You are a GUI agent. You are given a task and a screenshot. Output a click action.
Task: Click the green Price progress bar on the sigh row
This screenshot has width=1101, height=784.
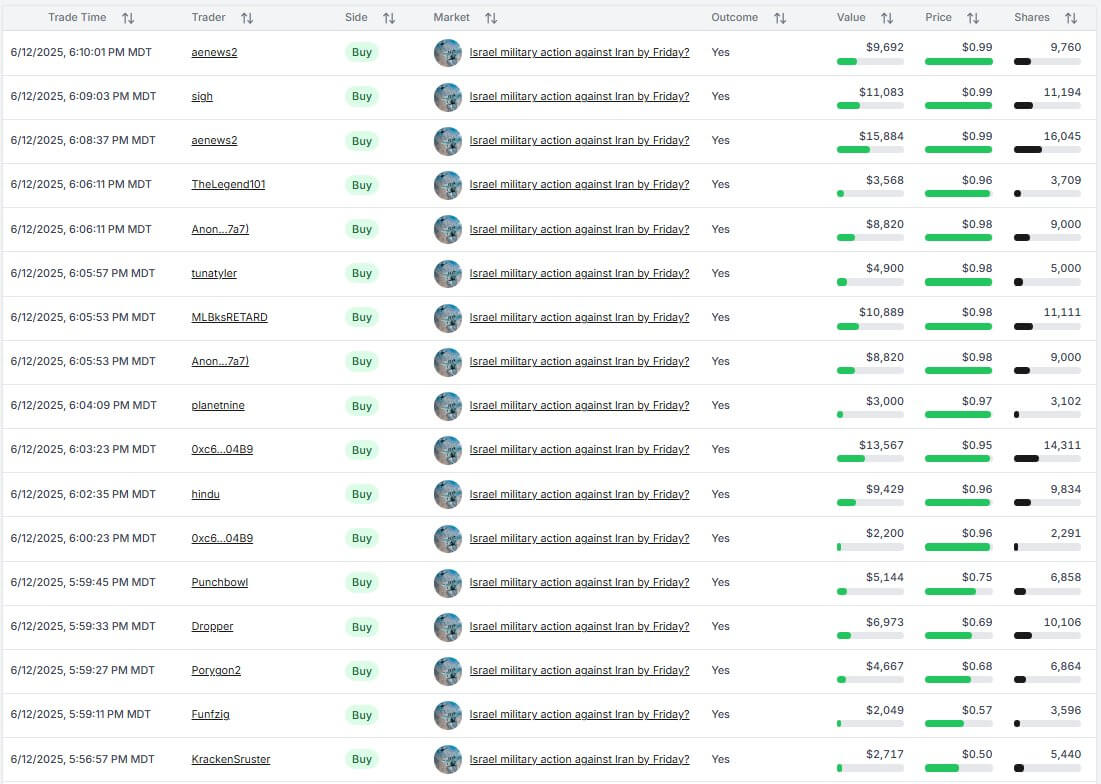click(957, 105)
